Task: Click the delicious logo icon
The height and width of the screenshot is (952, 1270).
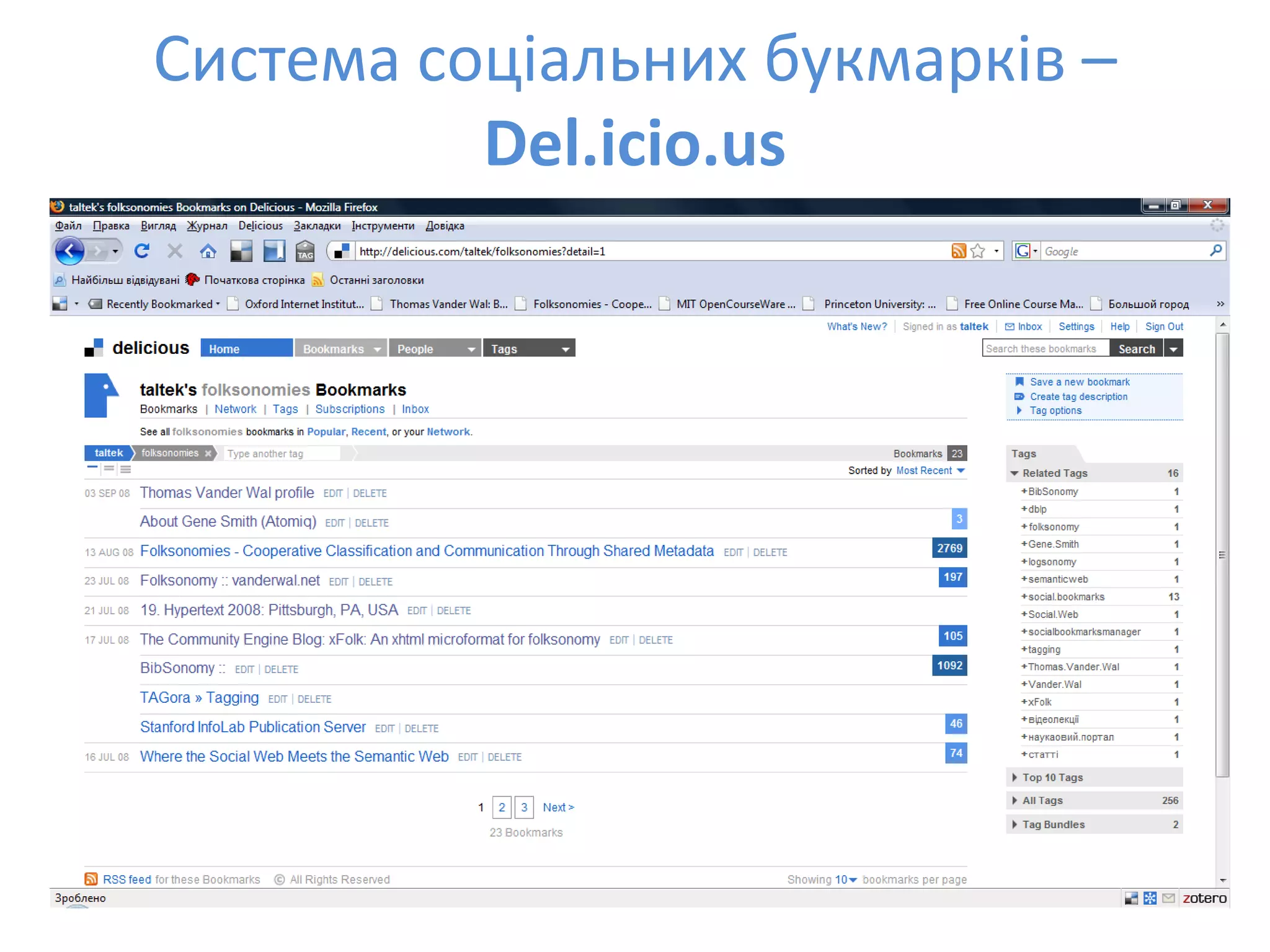Action: pos(94,348)
